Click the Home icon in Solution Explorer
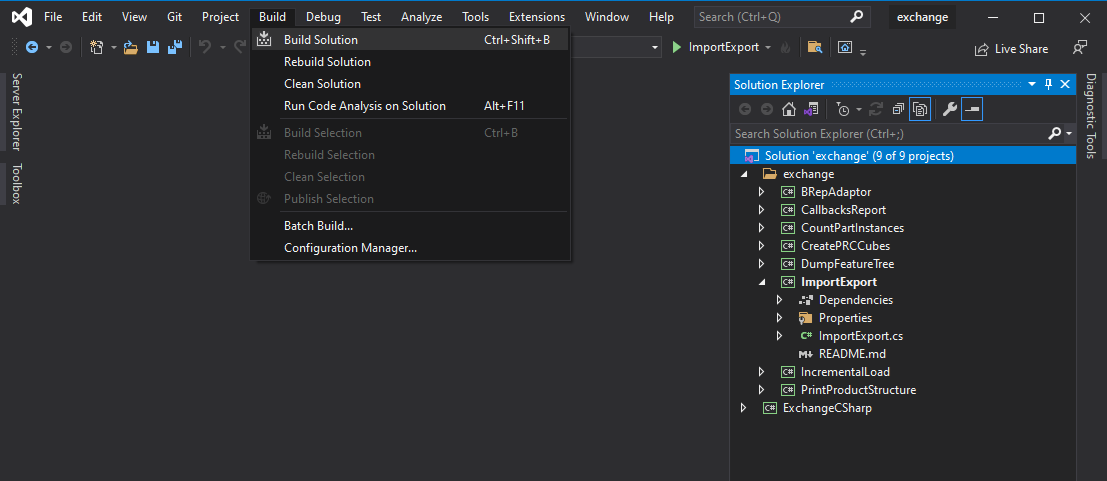The image size is (1107, 481). [789, 109]
